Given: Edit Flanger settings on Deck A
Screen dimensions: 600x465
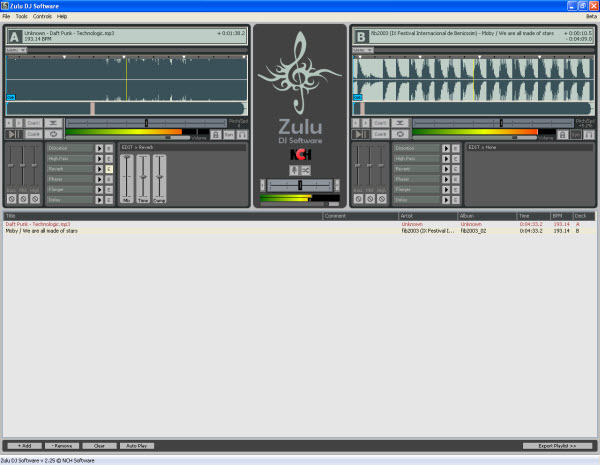Looking at the screenshot, I should (x=109, y=190).
